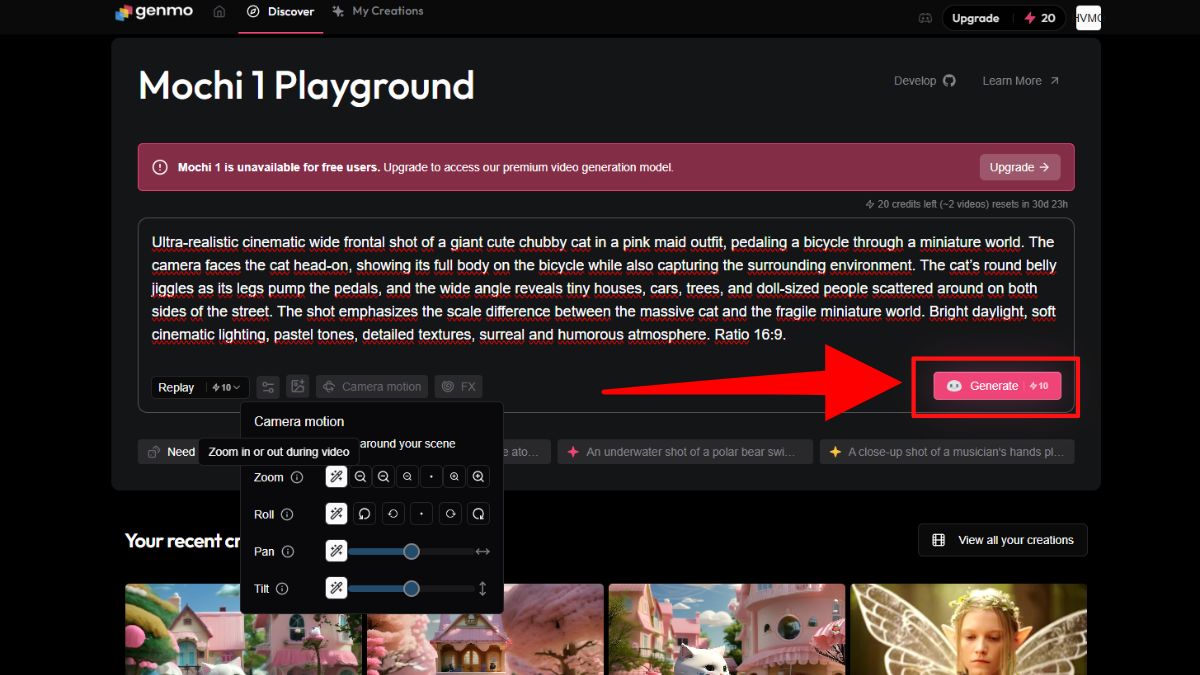1200x675 pixels.
Task: Select the slight zoom-in option
Action: [x=455, y=477]
